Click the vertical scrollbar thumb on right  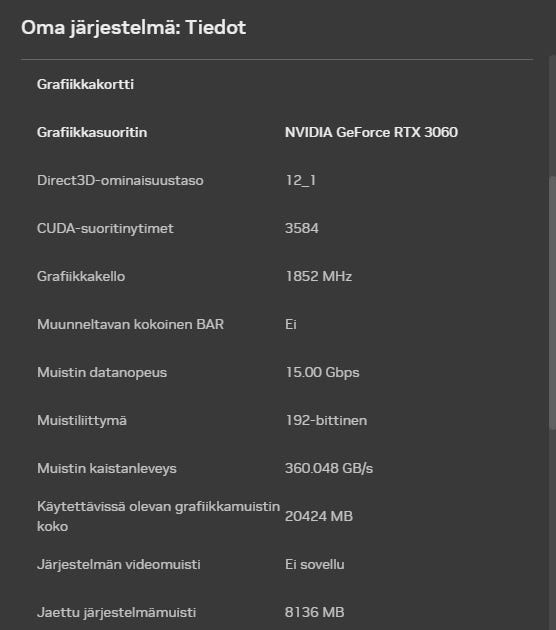pyautogui.click(x=552, y=303)
